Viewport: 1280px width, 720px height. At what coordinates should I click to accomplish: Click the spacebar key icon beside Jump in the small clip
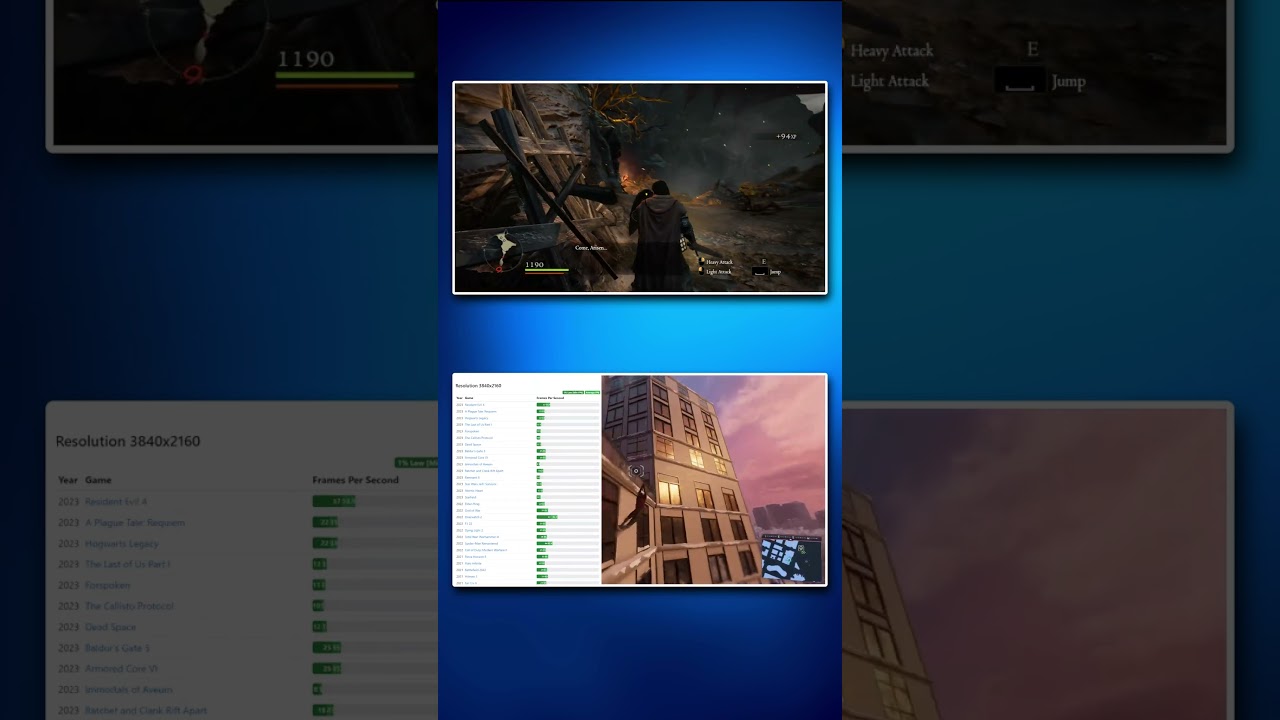pyautogui.click(x=759, y=272)
